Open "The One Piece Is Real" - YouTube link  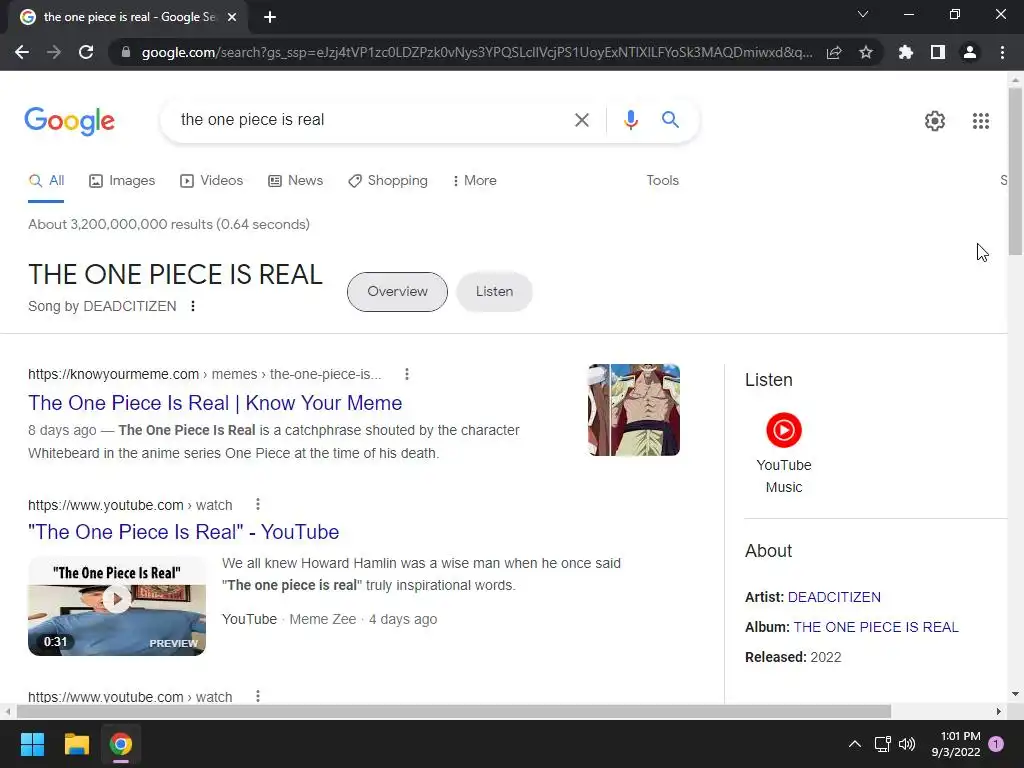pos(184,532)
